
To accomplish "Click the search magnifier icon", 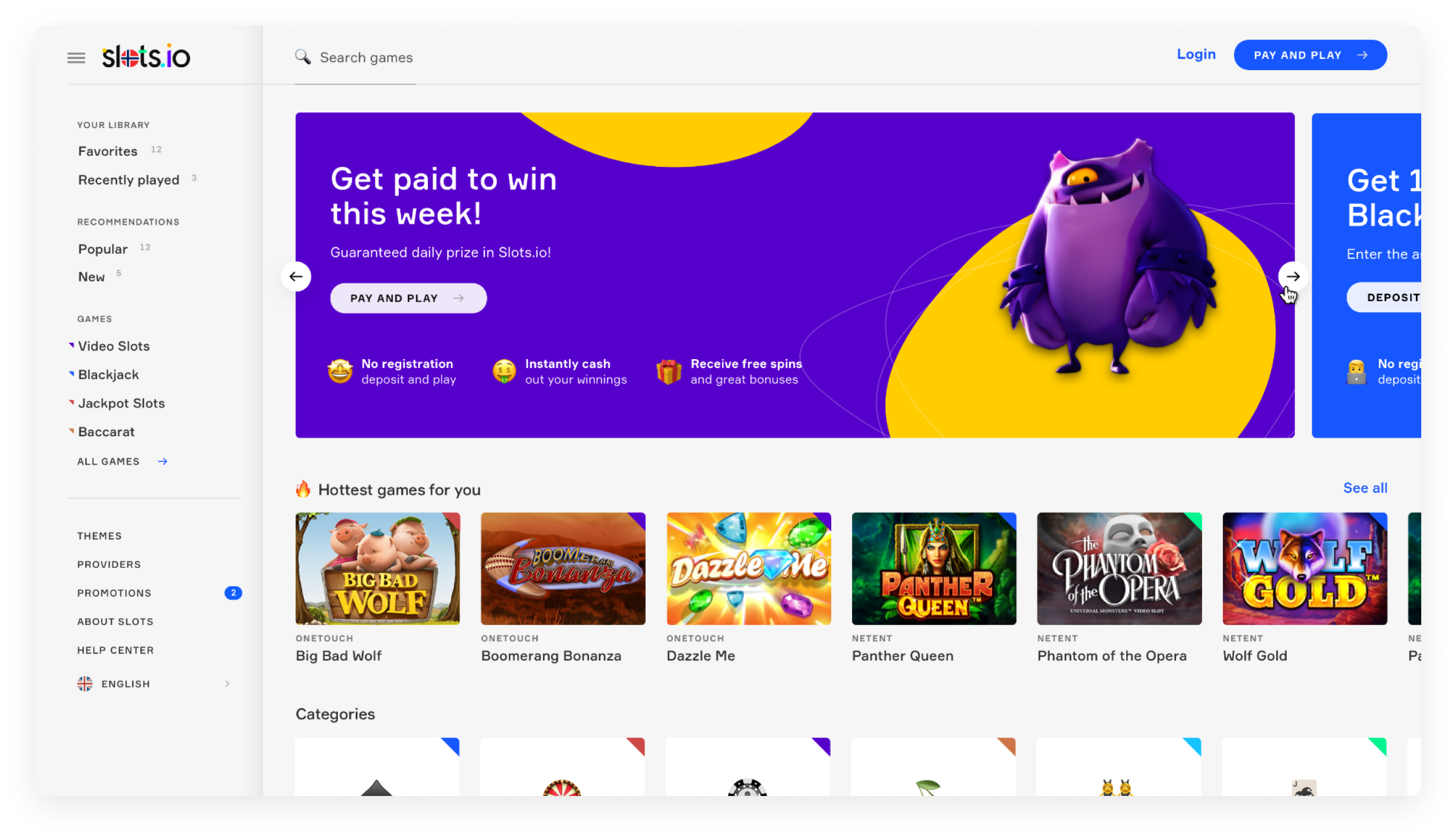I will coord(303,57).
